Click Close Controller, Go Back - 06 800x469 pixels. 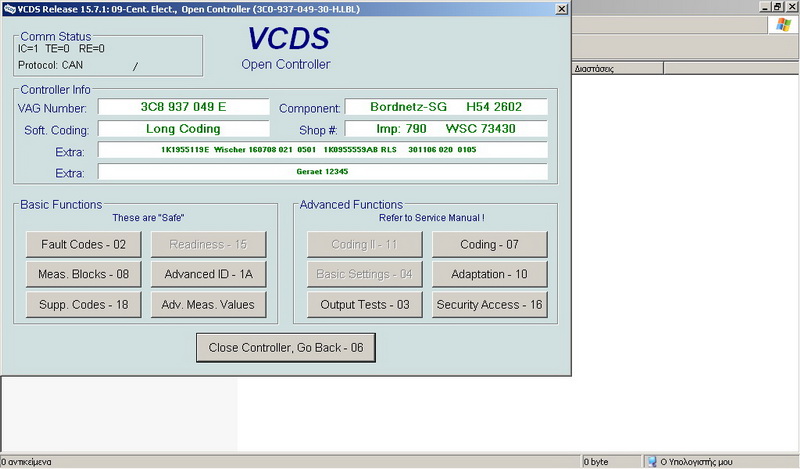pyautogui.click(x=286, y=348)
